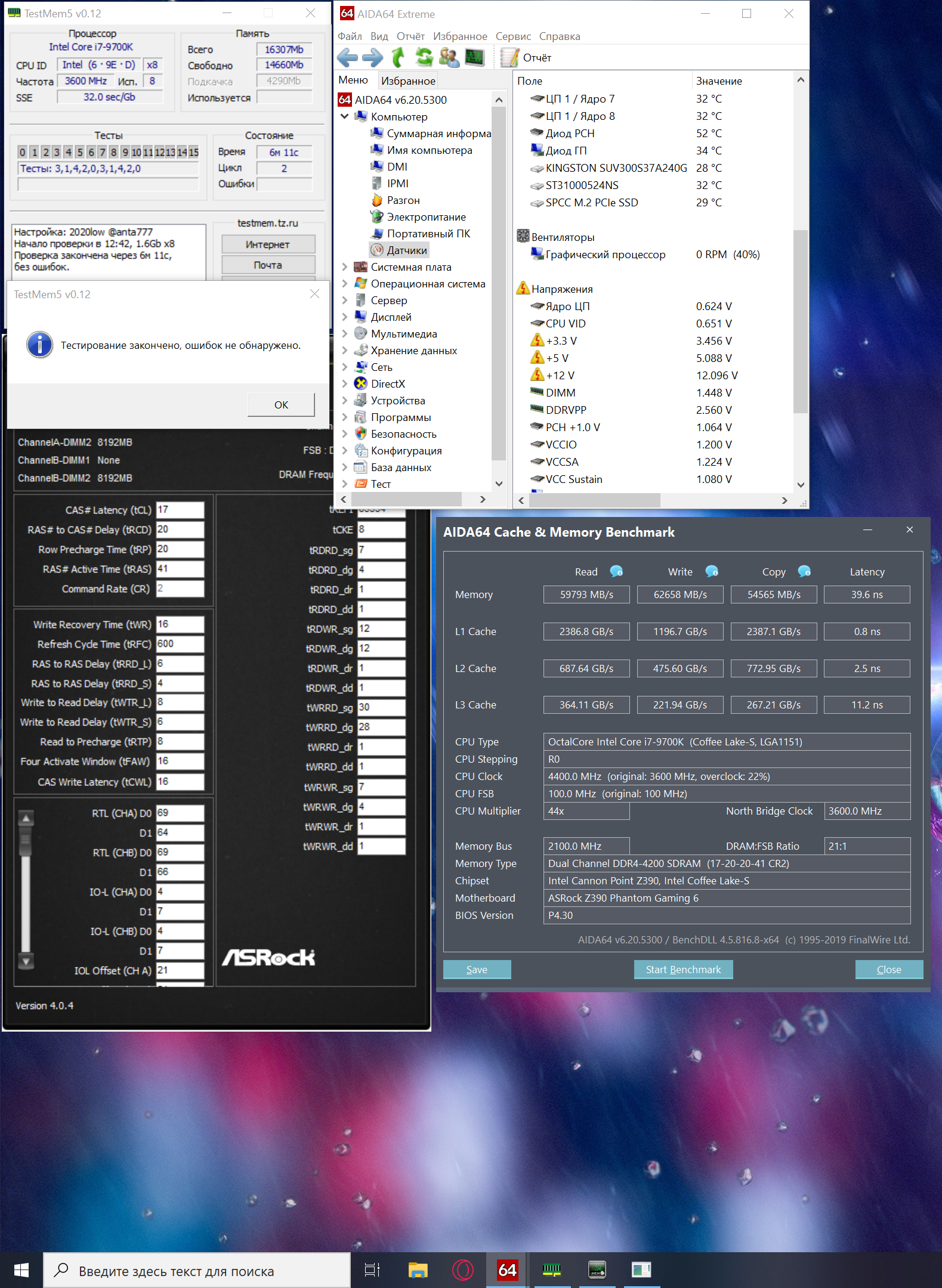942x1288 pixels.
Task: Switch to TestMem5 taskbar icon
Action: click(552, 1271)
